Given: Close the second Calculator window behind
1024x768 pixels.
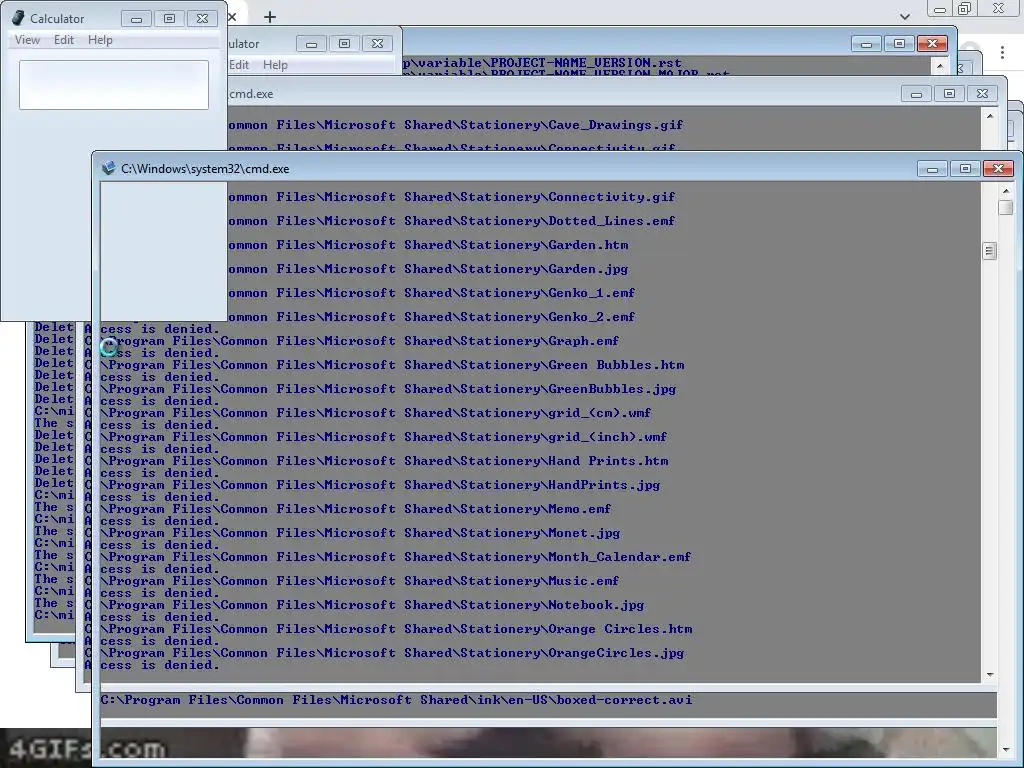Looking at the screenshot, I should coord(377,44).
